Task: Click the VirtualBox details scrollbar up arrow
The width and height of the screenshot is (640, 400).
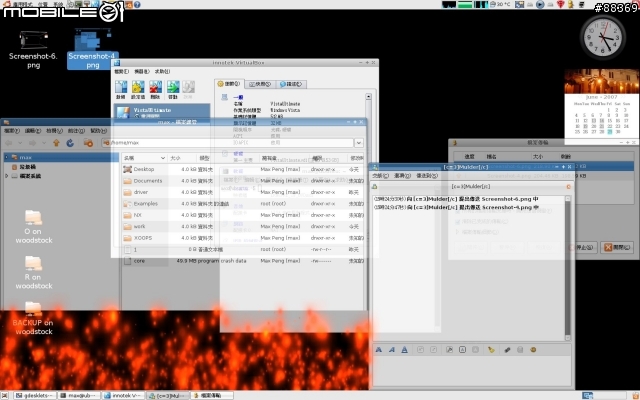Action: coord(369,97)
